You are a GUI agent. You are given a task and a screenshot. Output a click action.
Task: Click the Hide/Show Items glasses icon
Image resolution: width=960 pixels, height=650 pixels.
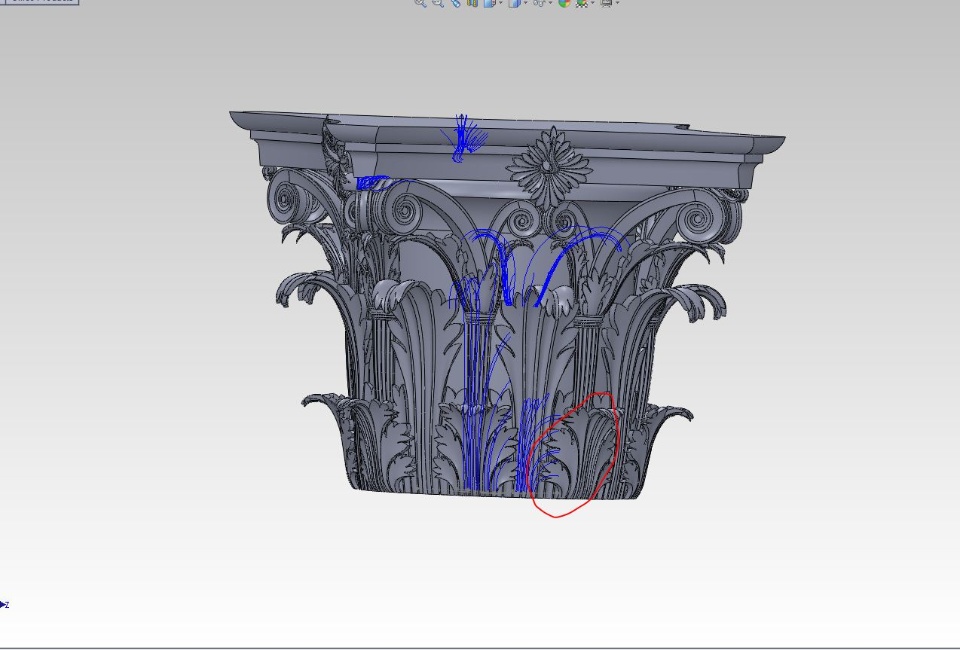[539, 3]
